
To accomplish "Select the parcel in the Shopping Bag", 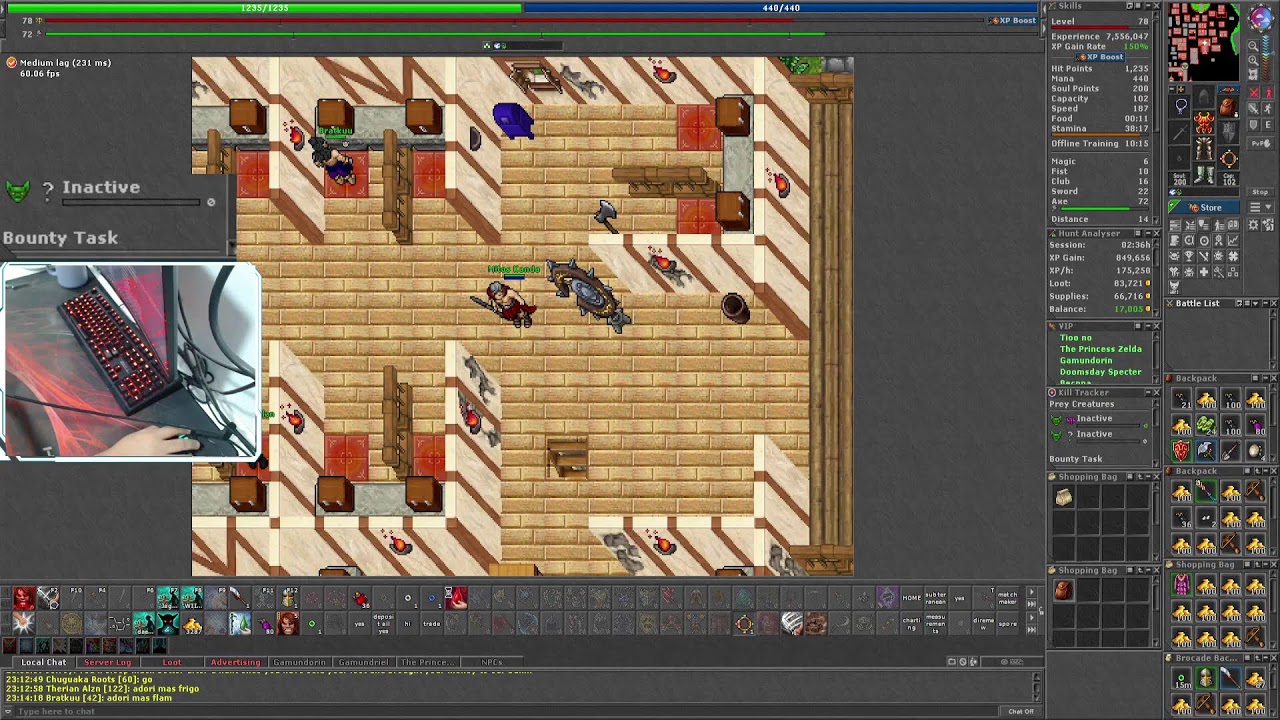I will click(1064, 497).
